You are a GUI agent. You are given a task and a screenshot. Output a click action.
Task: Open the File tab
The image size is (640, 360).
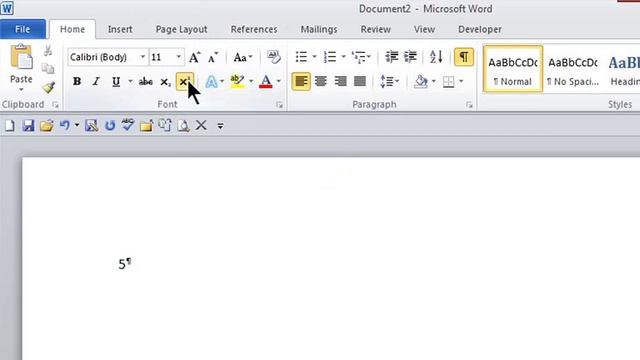[22, 29]
